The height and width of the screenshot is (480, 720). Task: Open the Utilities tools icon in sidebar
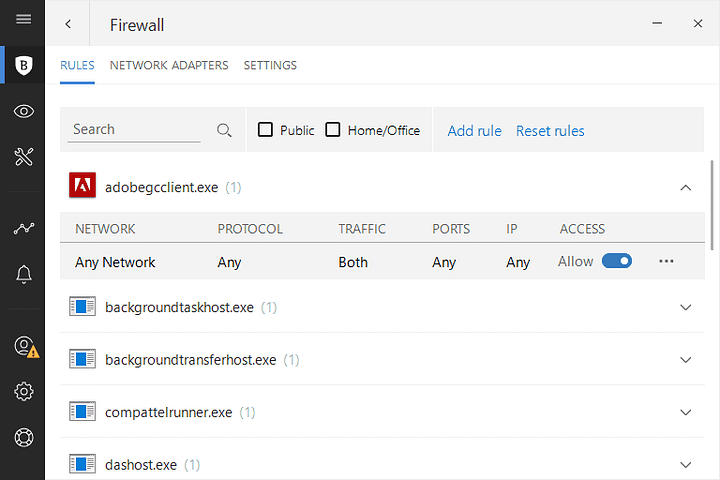(x=23, y=157)
